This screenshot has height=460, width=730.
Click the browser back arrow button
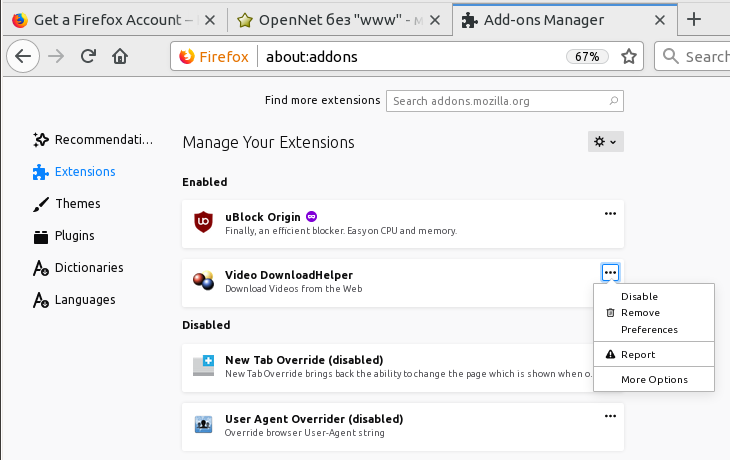pos(25,57)
